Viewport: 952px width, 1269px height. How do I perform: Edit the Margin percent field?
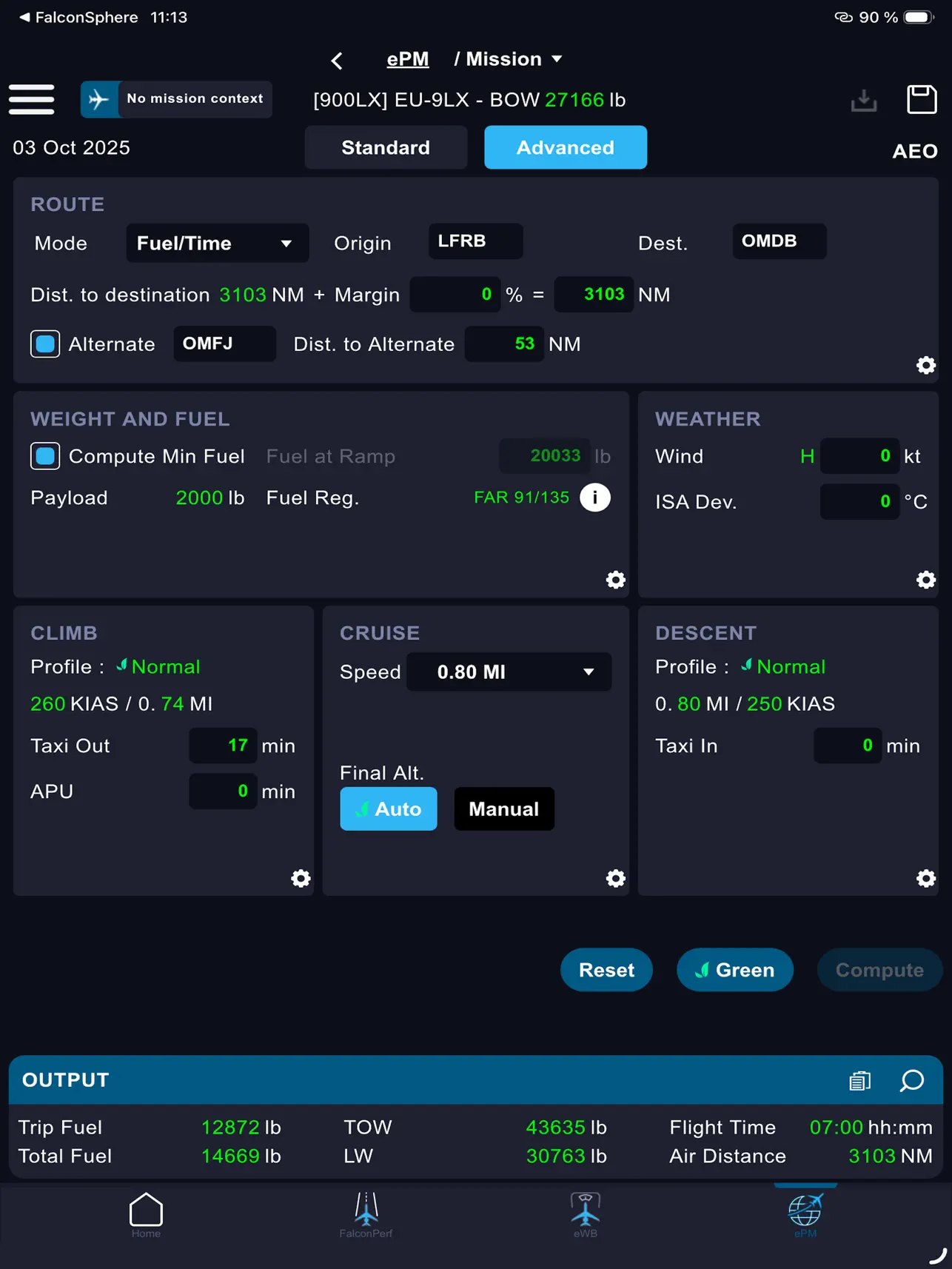click(455, 295)
